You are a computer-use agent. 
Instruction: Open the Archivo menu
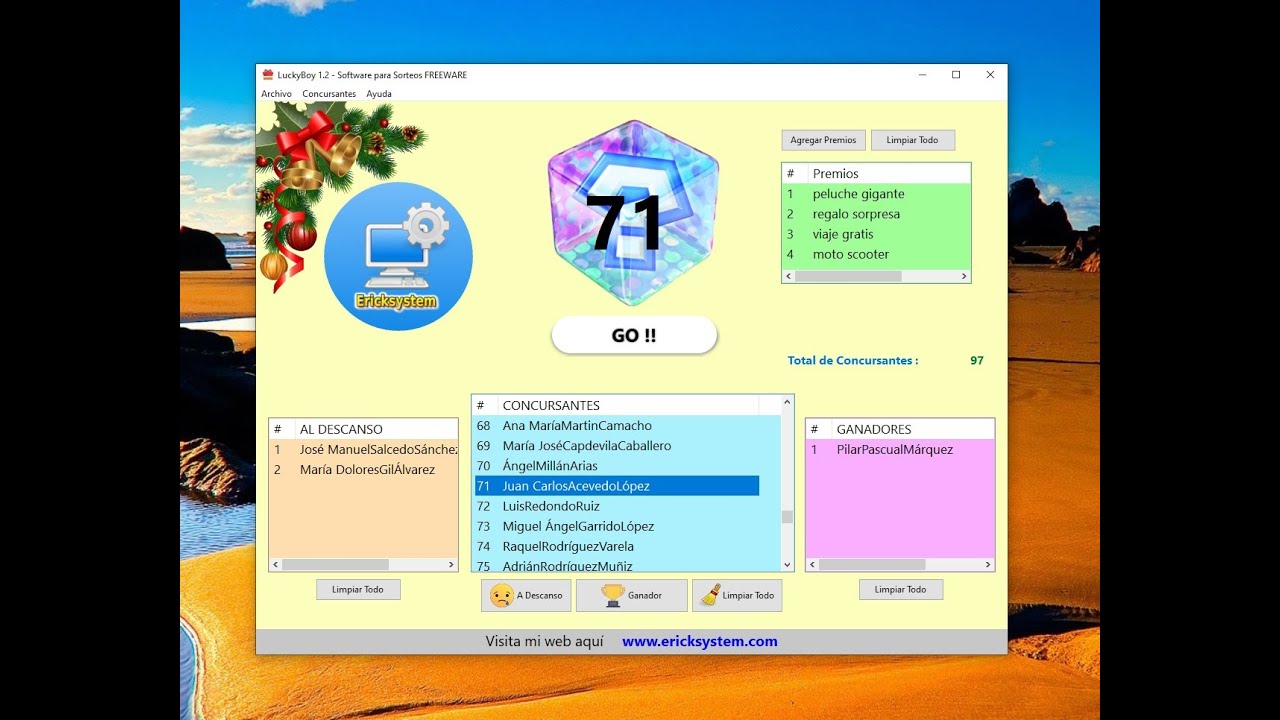pyautogui.click(x=276, y=94)
